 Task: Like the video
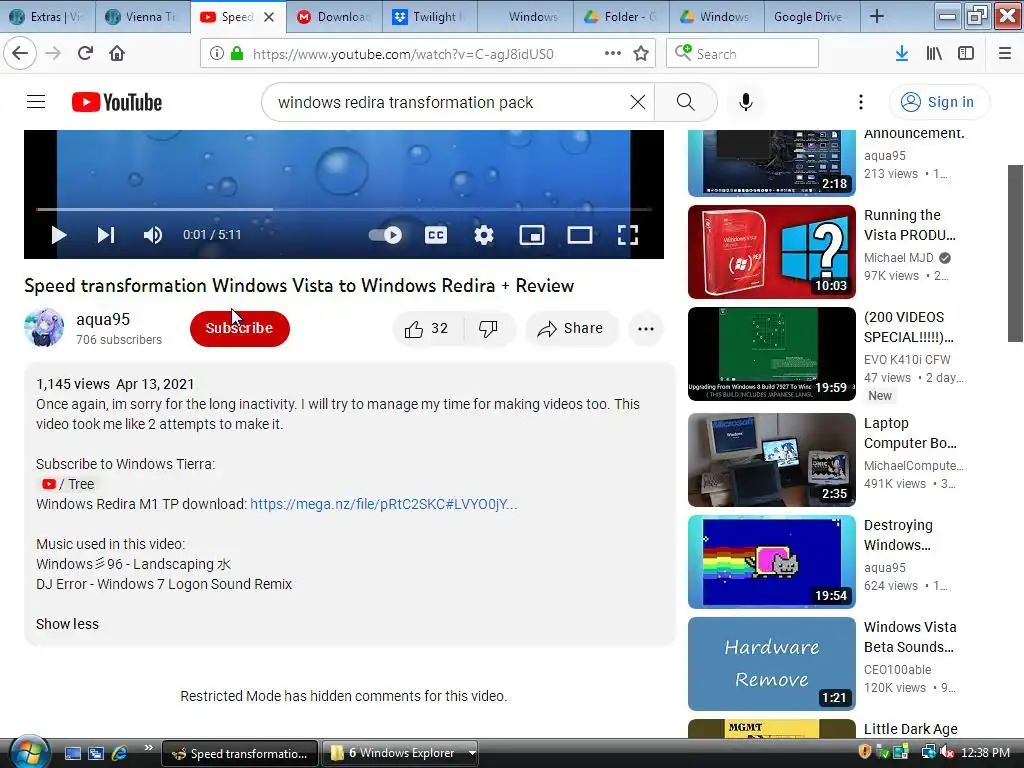(426, 328)
